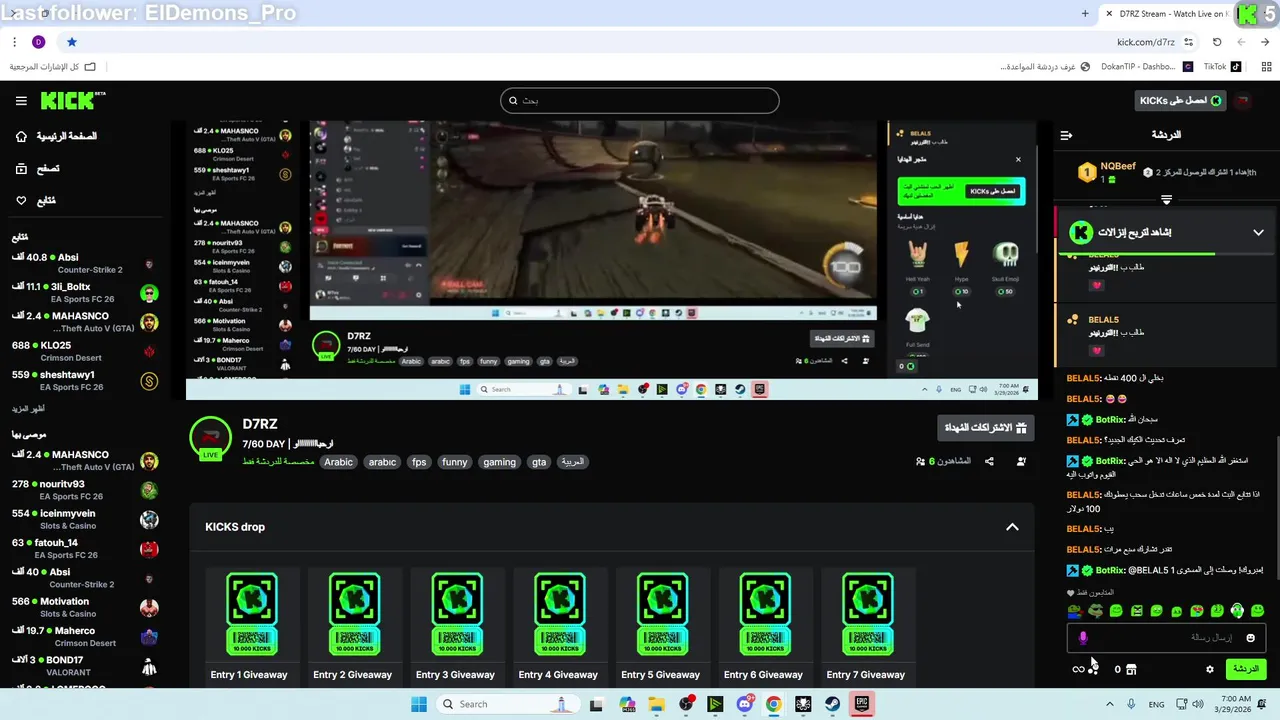1280x720 pixels.
Task: Collapse the KICKS drop section
Action: pos(1012,527)
